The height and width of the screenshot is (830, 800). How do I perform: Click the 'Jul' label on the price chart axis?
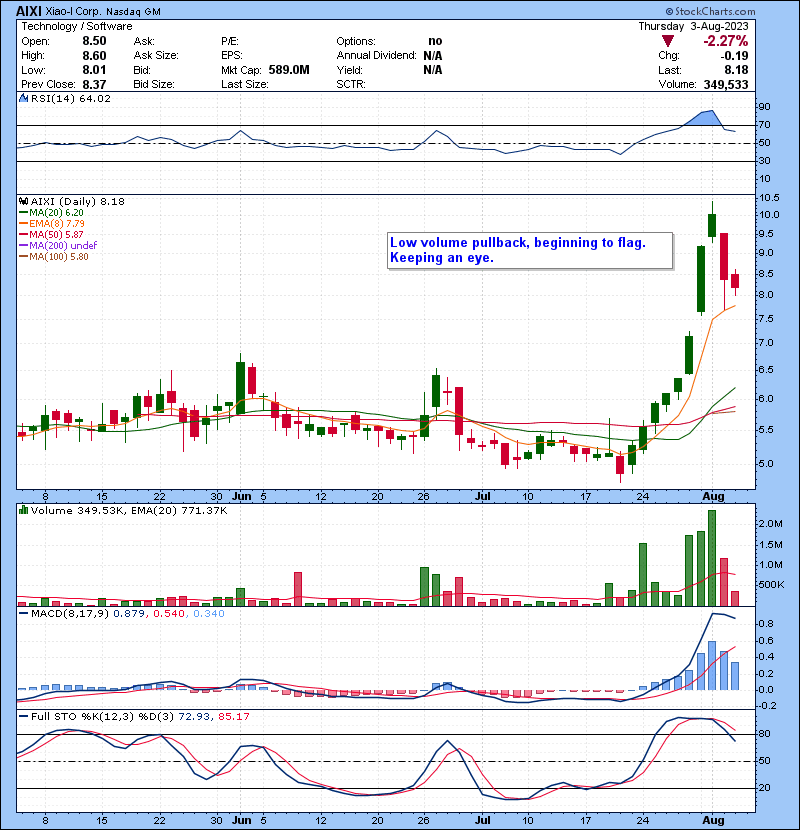[x=482, y=497]
